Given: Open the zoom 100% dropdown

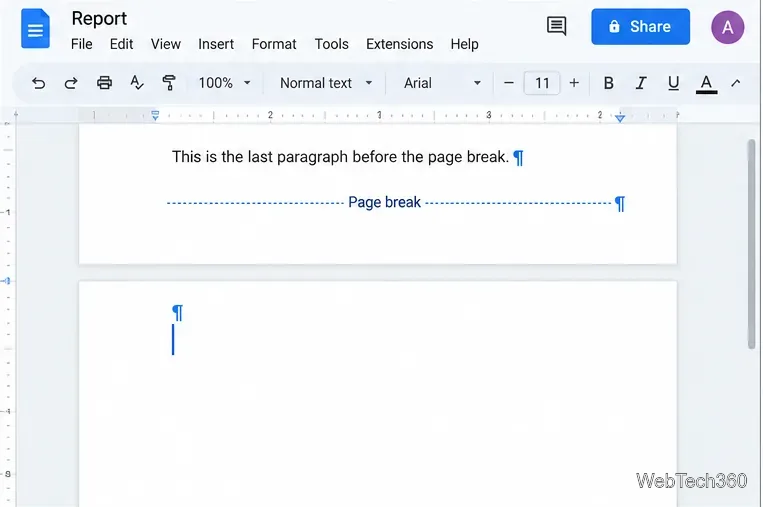Looking at the screenshot, I should click(224, 83).
